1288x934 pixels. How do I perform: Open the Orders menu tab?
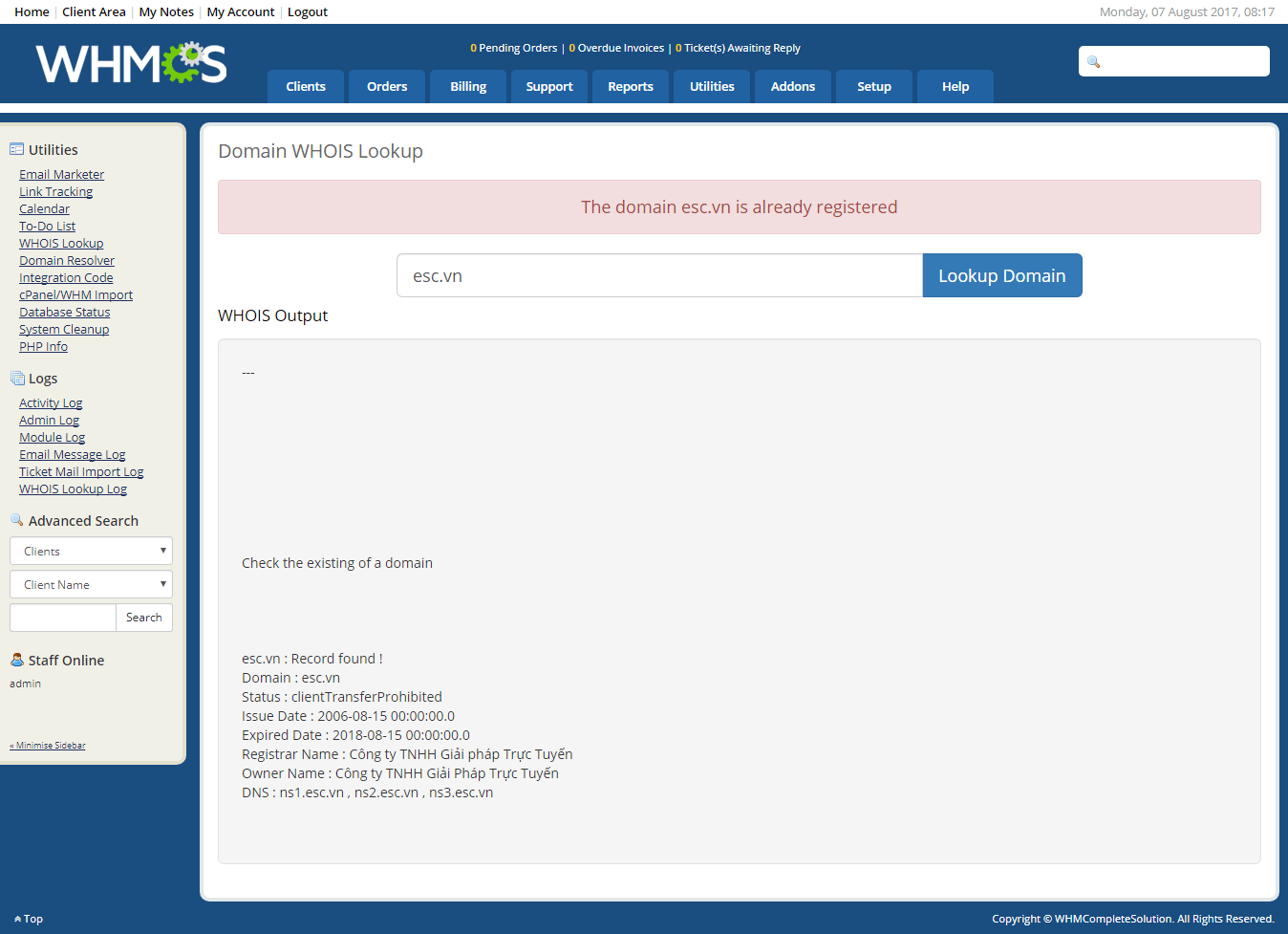click(x=387, y=86)
